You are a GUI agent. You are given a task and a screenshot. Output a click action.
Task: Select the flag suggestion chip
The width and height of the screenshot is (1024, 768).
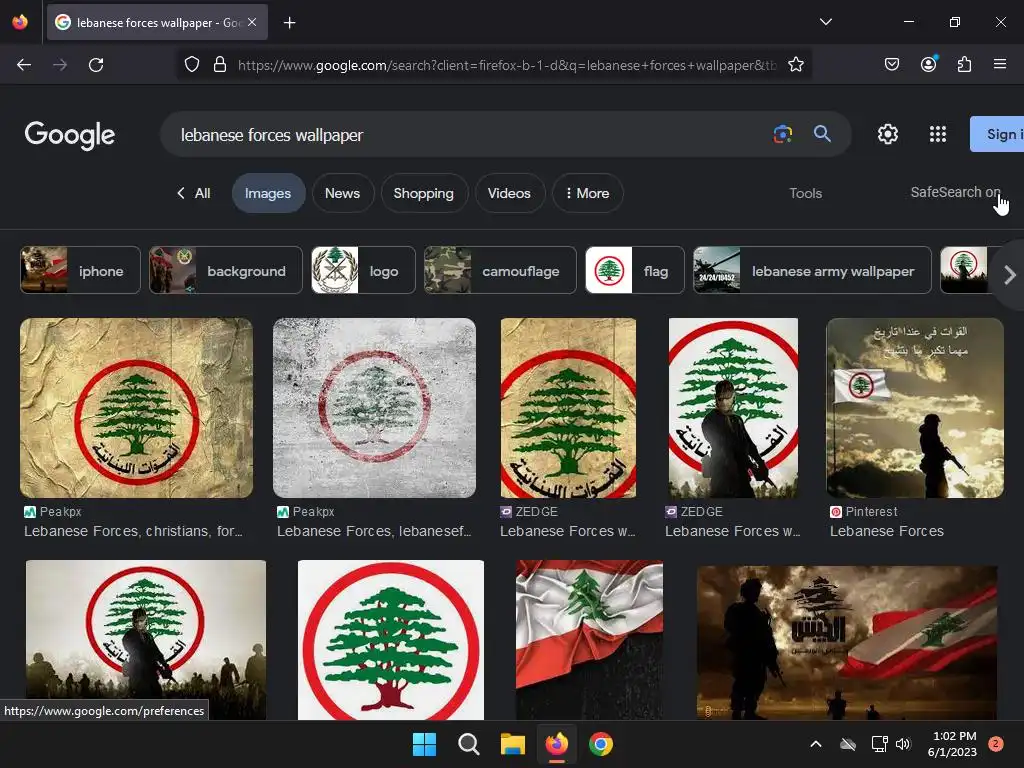(635, 270)
